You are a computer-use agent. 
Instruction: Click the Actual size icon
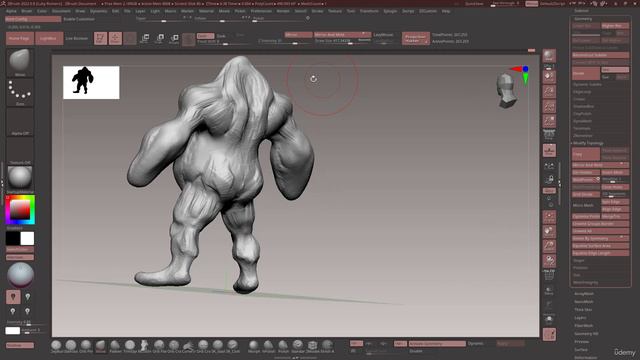[549, 106]
